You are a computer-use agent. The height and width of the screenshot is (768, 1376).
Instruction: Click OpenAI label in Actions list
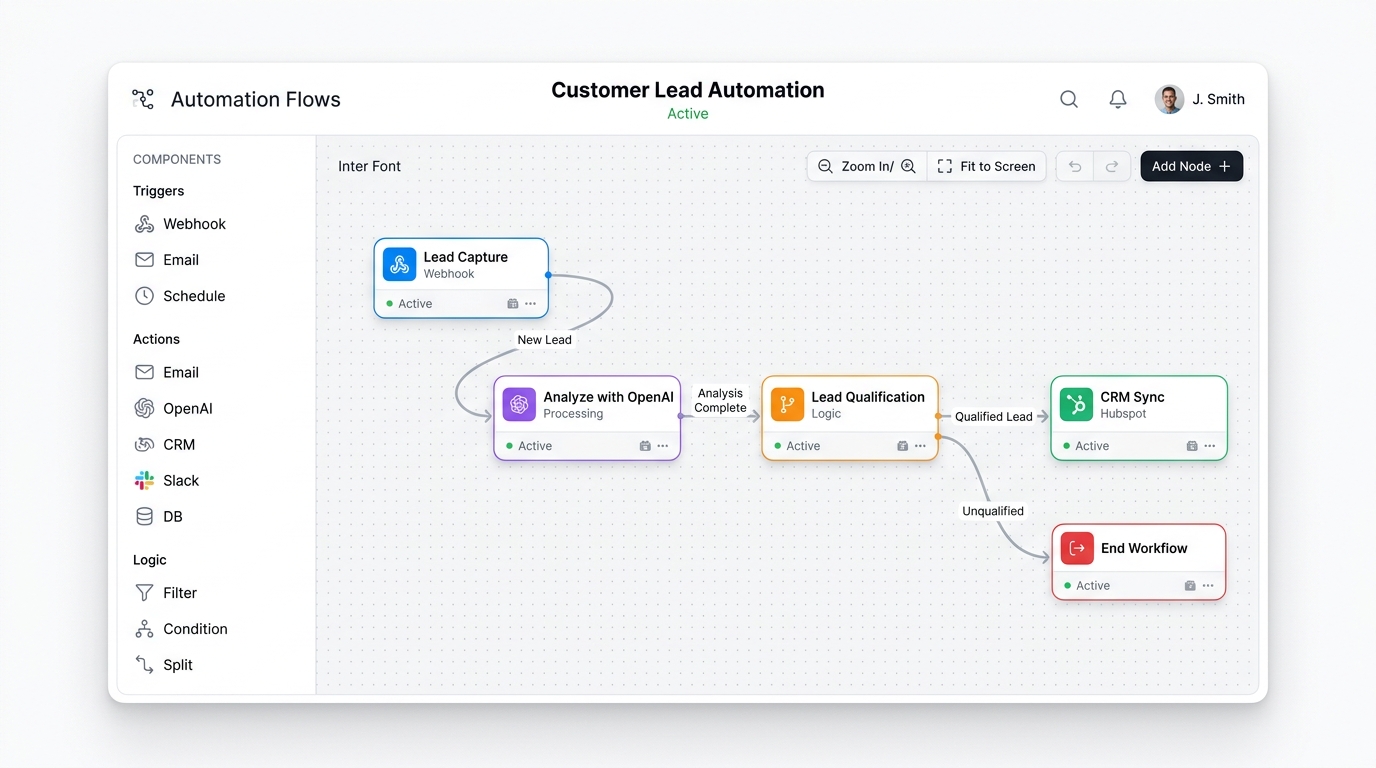point(188,408)
